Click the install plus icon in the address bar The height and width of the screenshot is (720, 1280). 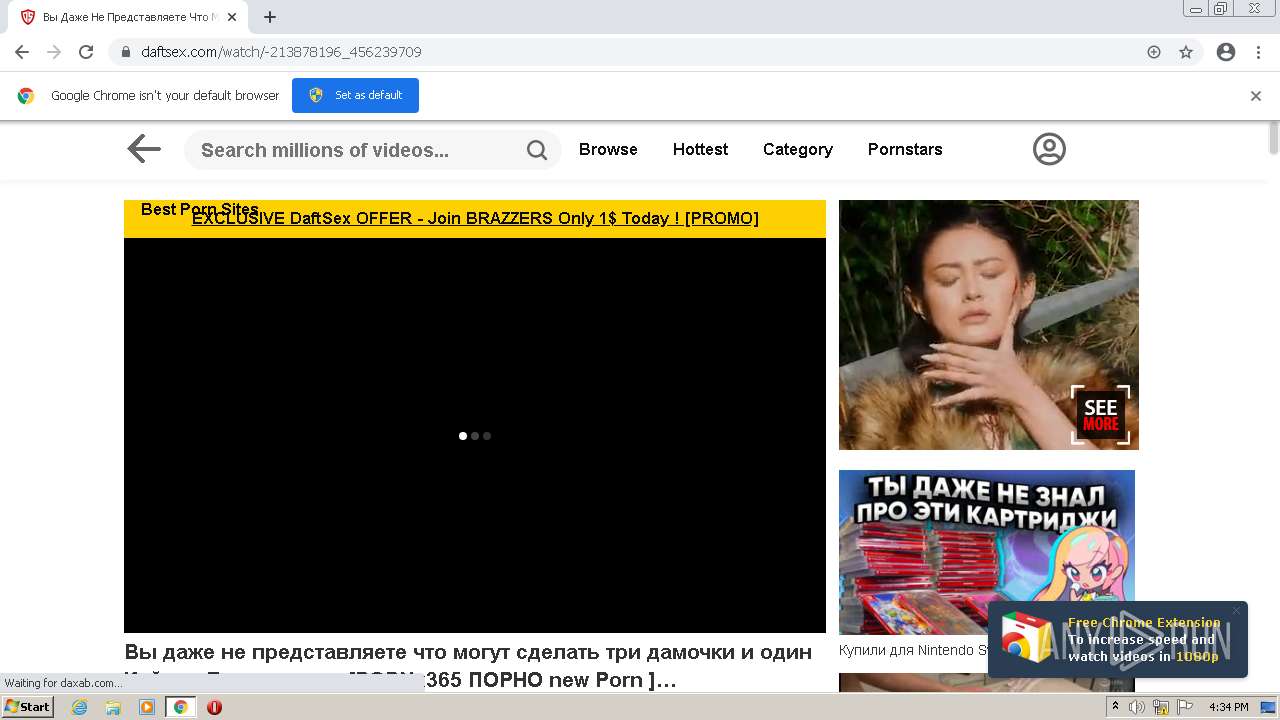click(1154, 52)
